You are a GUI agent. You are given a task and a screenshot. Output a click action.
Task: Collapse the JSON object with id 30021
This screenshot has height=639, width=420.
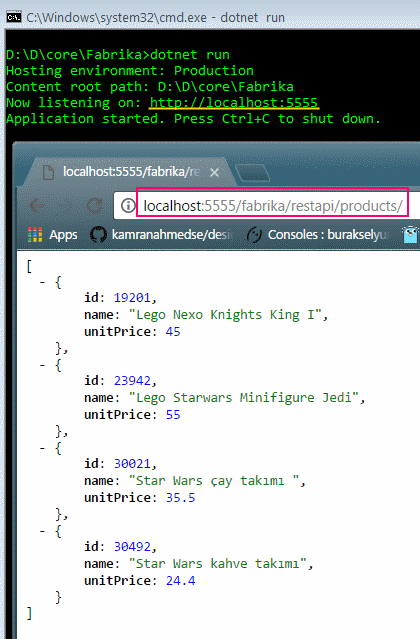(x=42, y=448)
